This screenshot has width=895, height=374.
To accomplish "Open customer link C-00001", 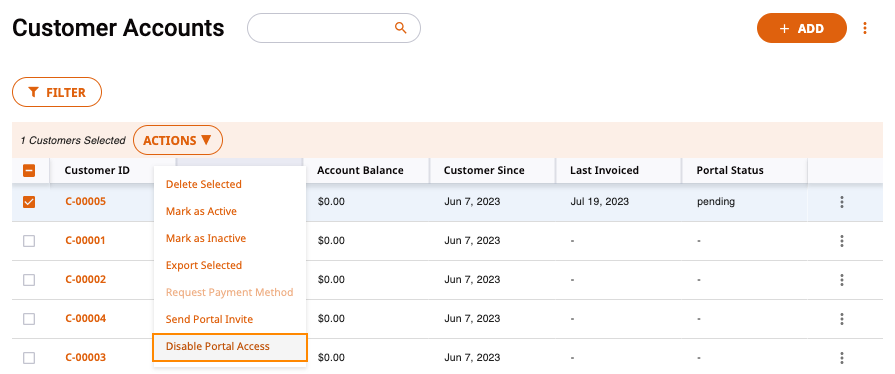I will (x=86, y=240).
